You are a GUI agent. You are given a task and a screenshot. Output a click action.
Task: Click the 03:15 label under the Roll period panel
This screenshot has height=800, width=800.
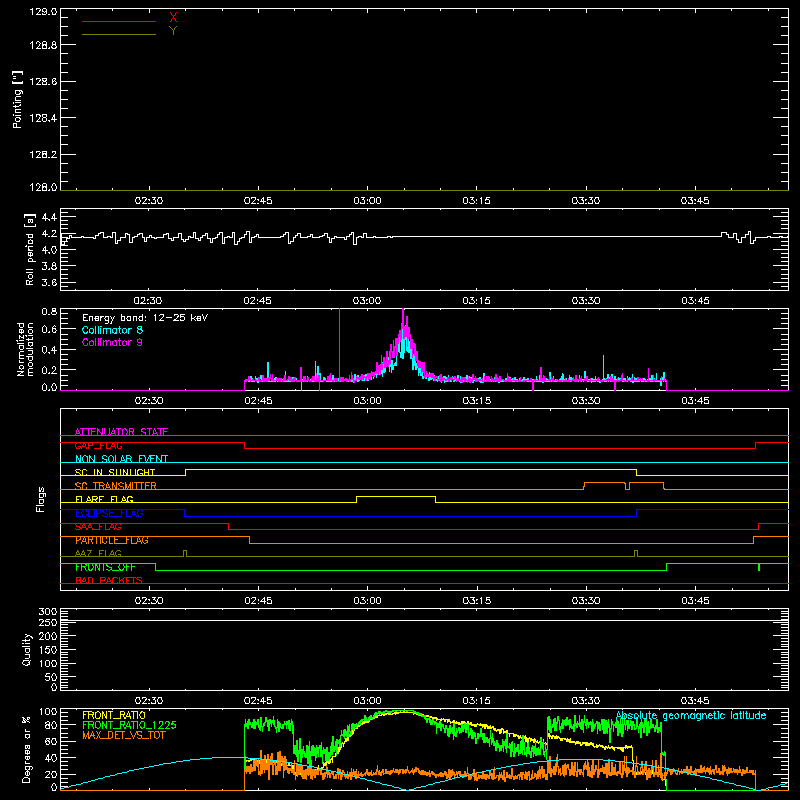pos(477,301)
